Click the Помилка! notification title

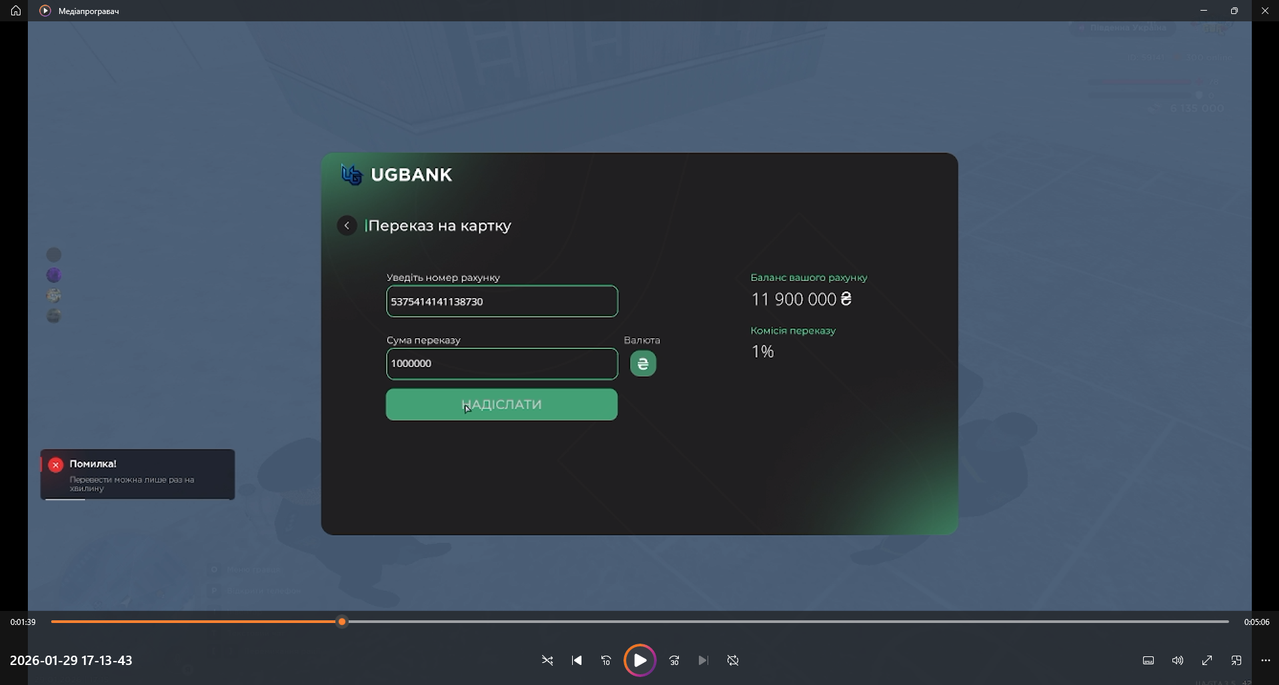93,464
